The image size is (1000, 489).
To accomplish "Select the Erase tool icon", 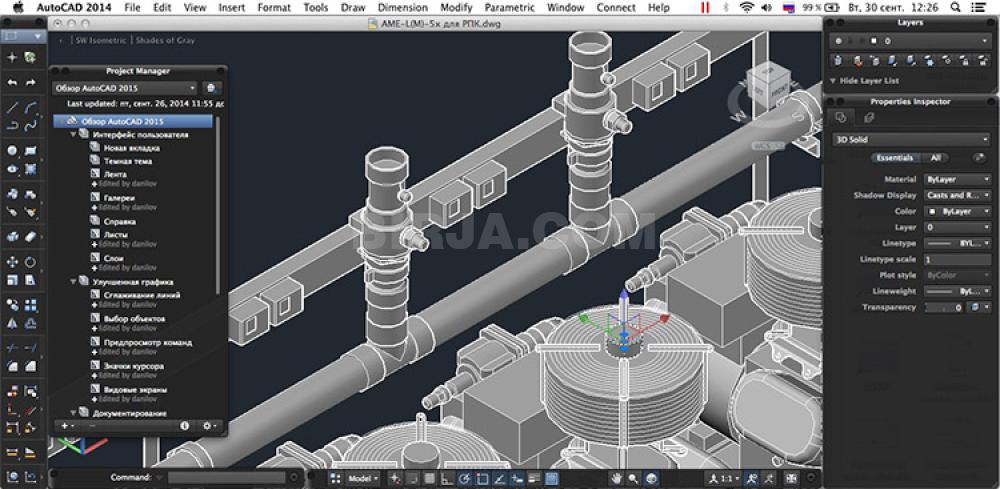I will tap(30, 237).
